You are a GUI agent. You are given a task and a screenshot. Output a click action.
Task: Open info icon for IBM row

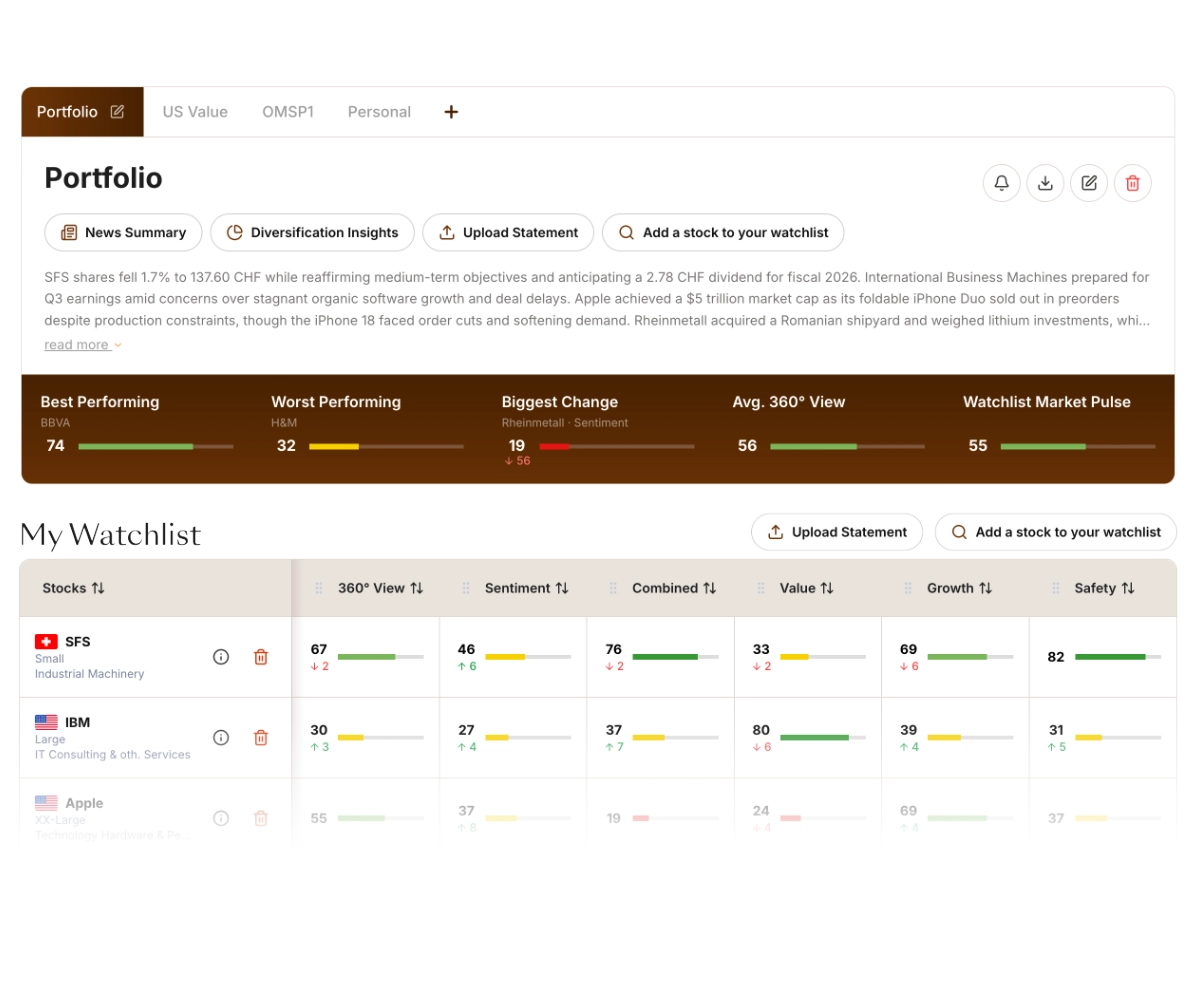point(221,738)
